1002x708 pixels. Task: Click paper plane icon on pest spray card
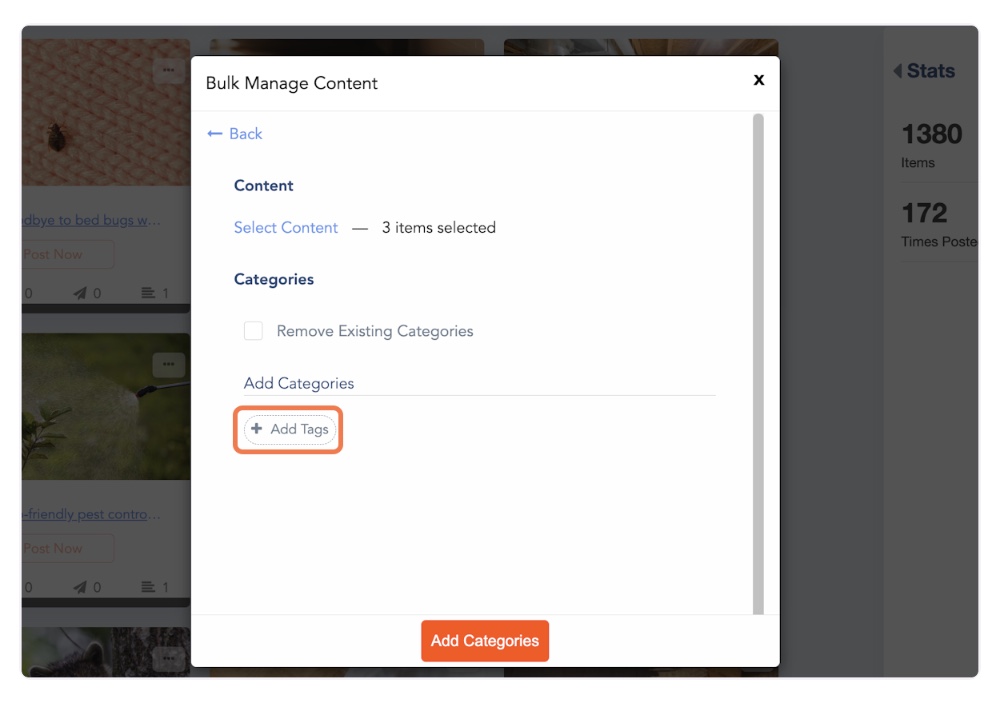tap(80, 587)
